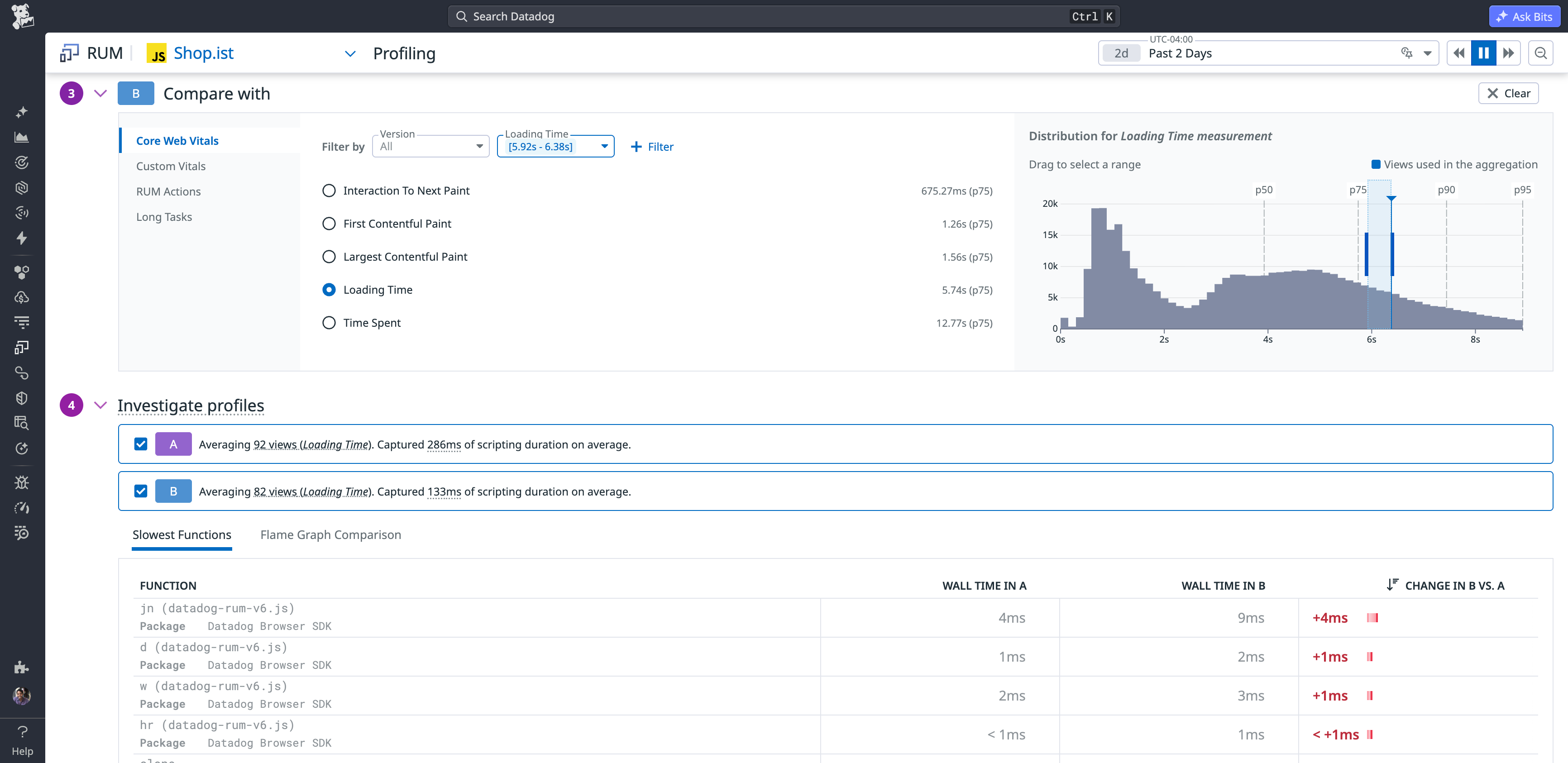Open the target monitors sidebar icon
Image resolution: width=1568 pixels, height=763 pixels.
(22, 162)
